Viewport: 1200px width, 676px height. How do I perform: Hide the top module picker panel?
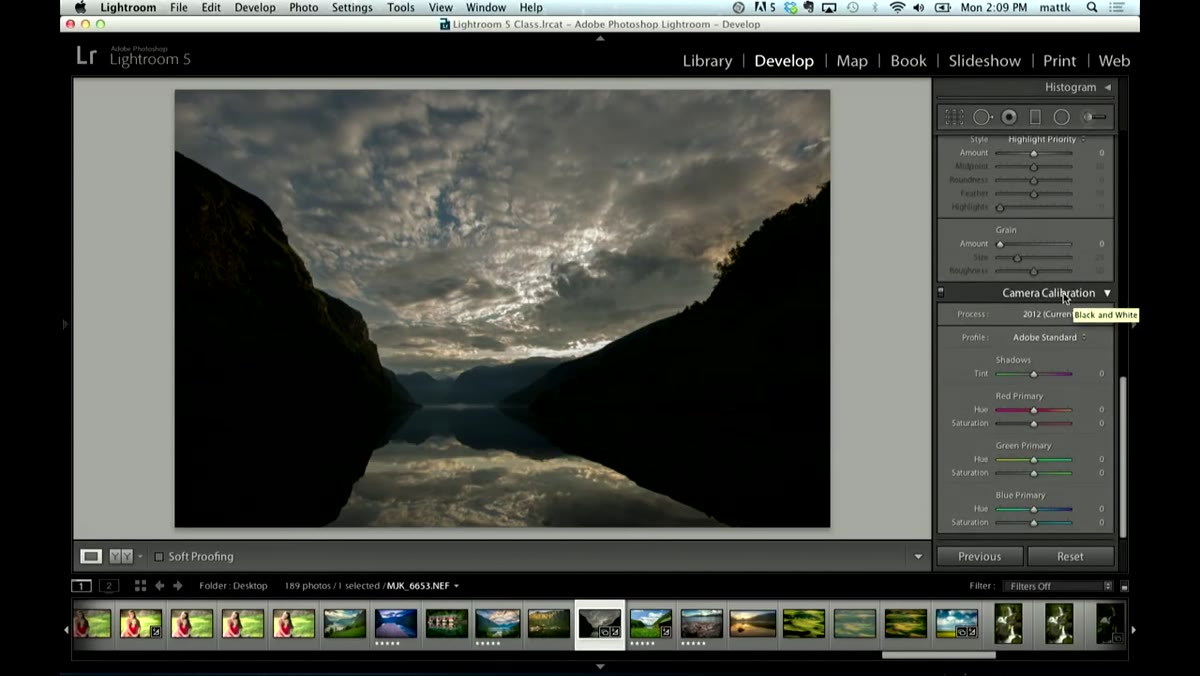pos(600,38)
